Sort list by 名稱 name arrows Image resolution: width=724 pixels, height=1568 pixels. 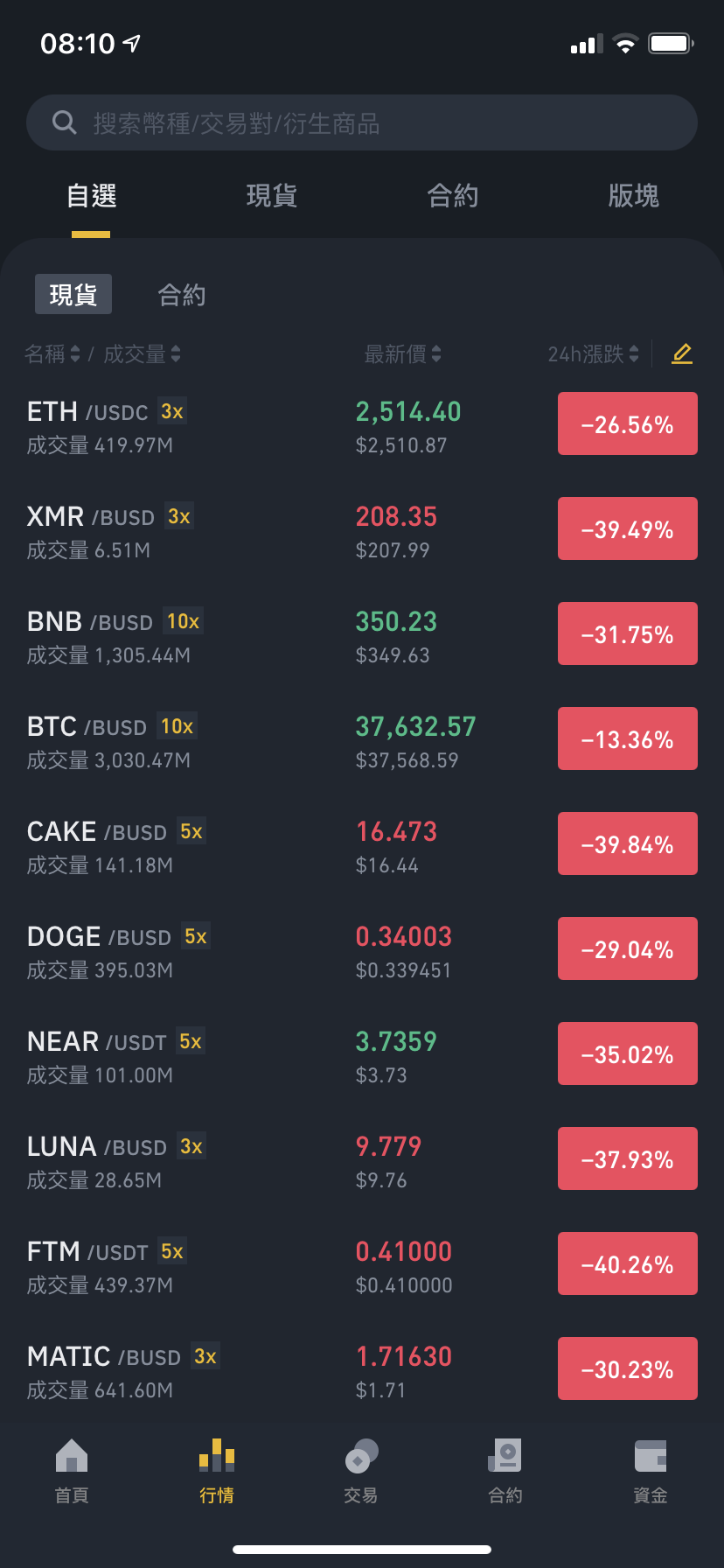52,353
